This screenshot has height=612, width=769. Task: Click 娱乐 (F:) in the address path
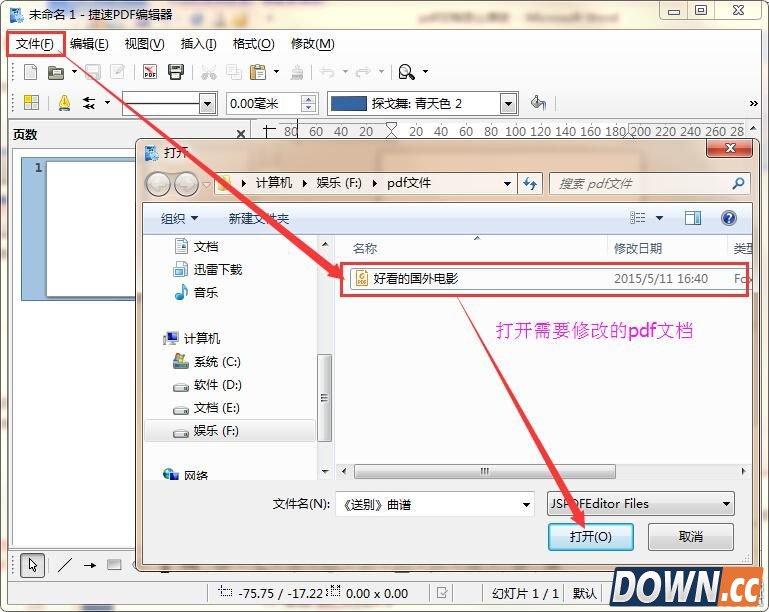[339, 183]
